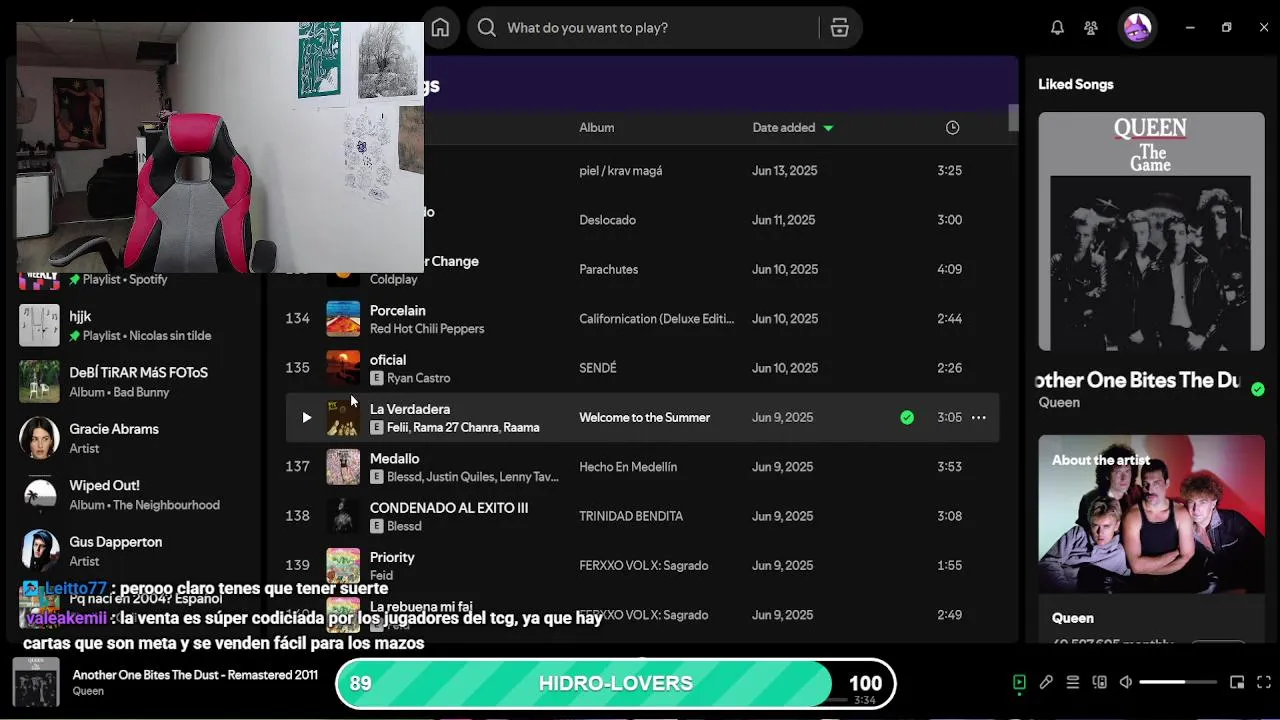The width and height of the screenshot is (1280, 720).
Task: Click Medallo album art thumbnail
Action: 343,467
